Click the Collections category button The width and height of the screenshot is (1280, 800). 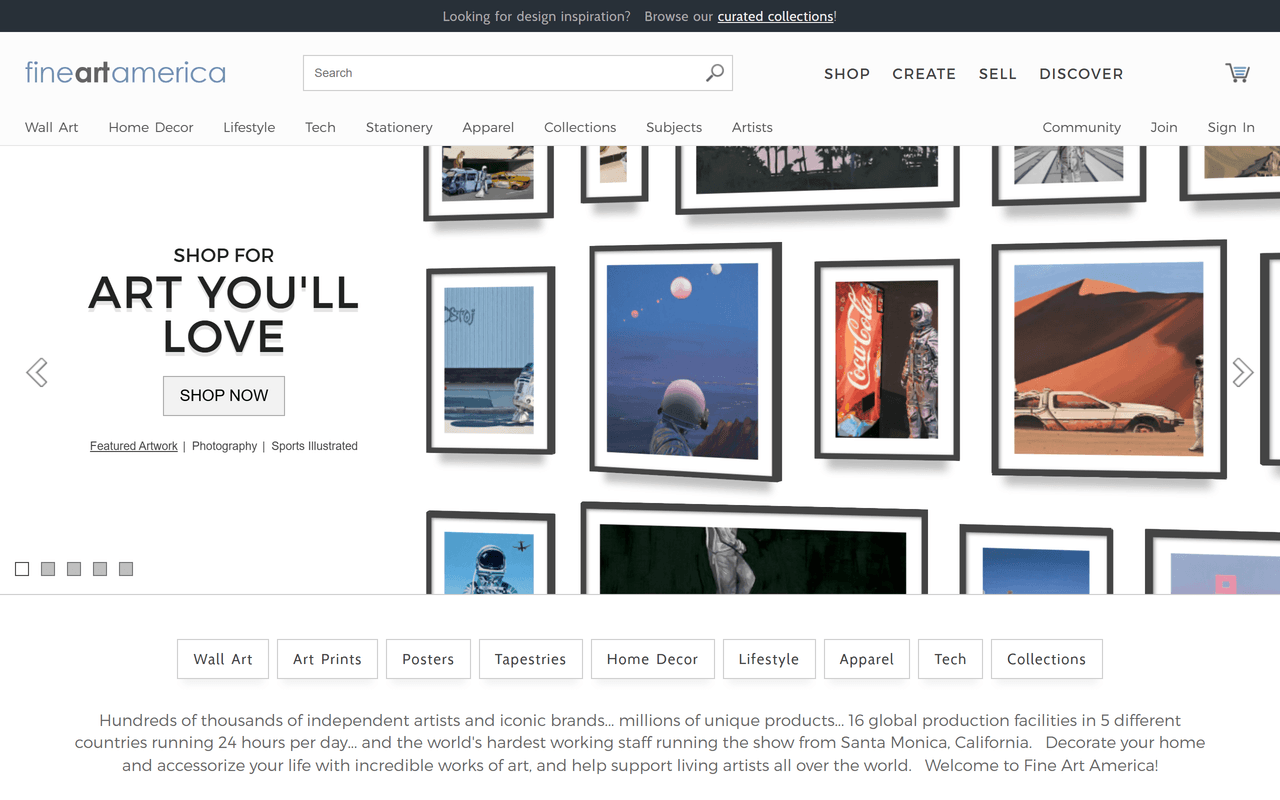pyautogui.click(x=1047, y=659)
